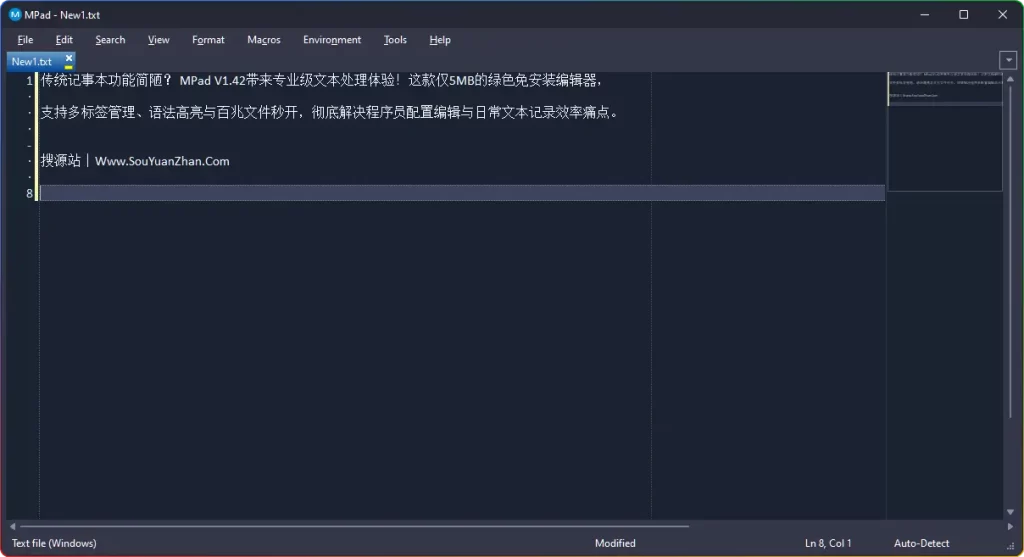1024x557 pixels.
Task: Click the scroll up arrow of vertical scrollbar
Action: pyautogui.click(x=1010, y=78)
